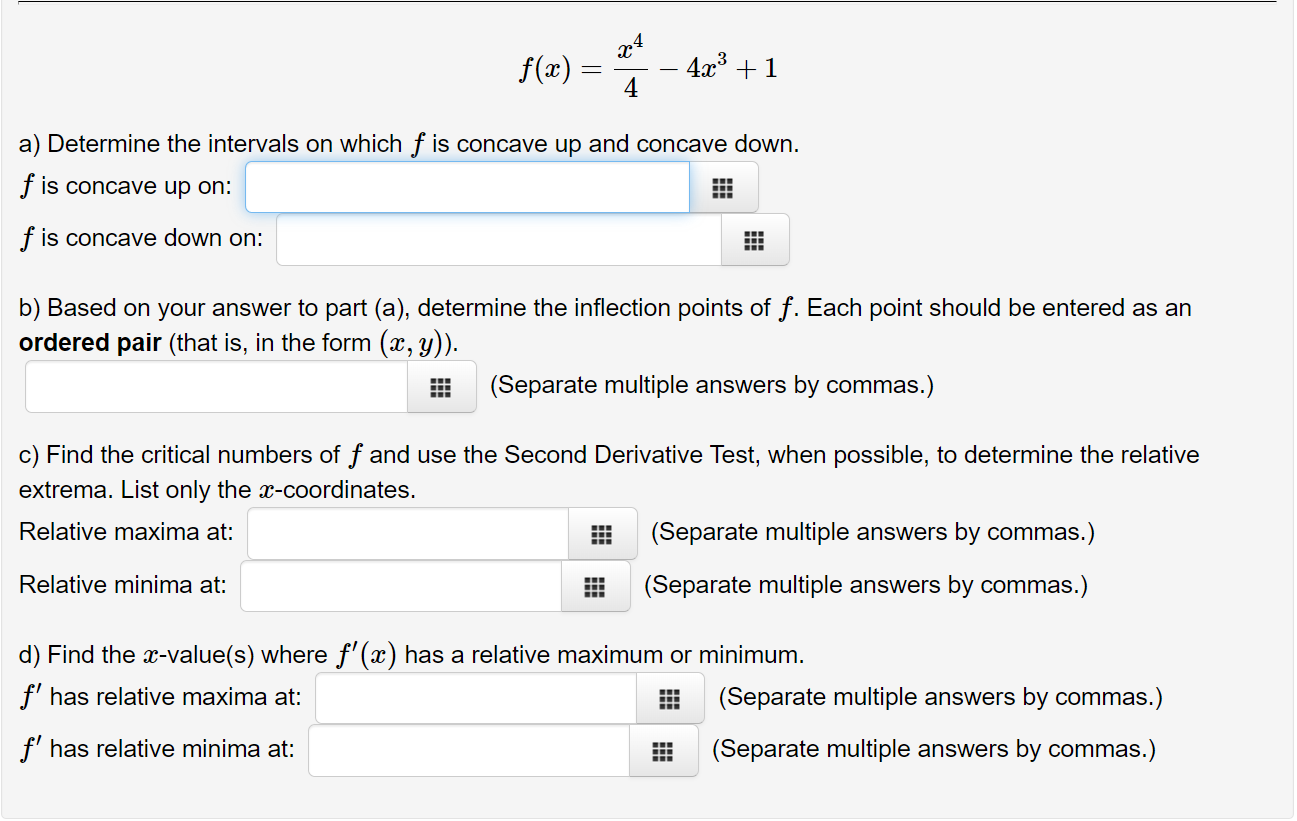Open the math keypad for concave down answer
Image resolution: width=1297 pixels, height=821 pixels.
tap(755, 240)
